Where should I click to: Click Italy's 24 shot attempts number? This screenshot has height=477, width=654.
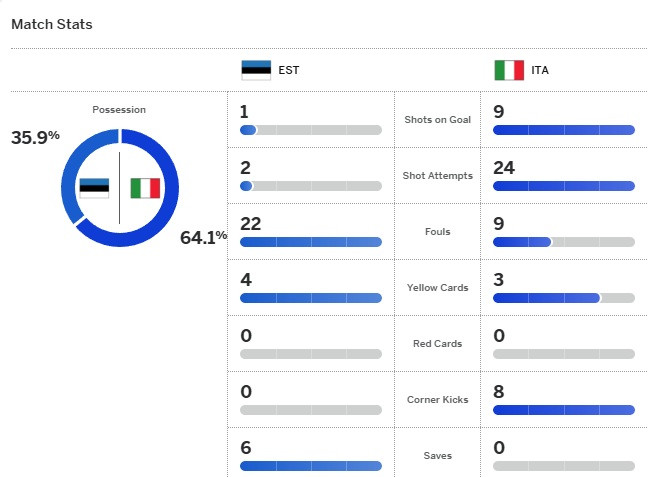point(504,167)
